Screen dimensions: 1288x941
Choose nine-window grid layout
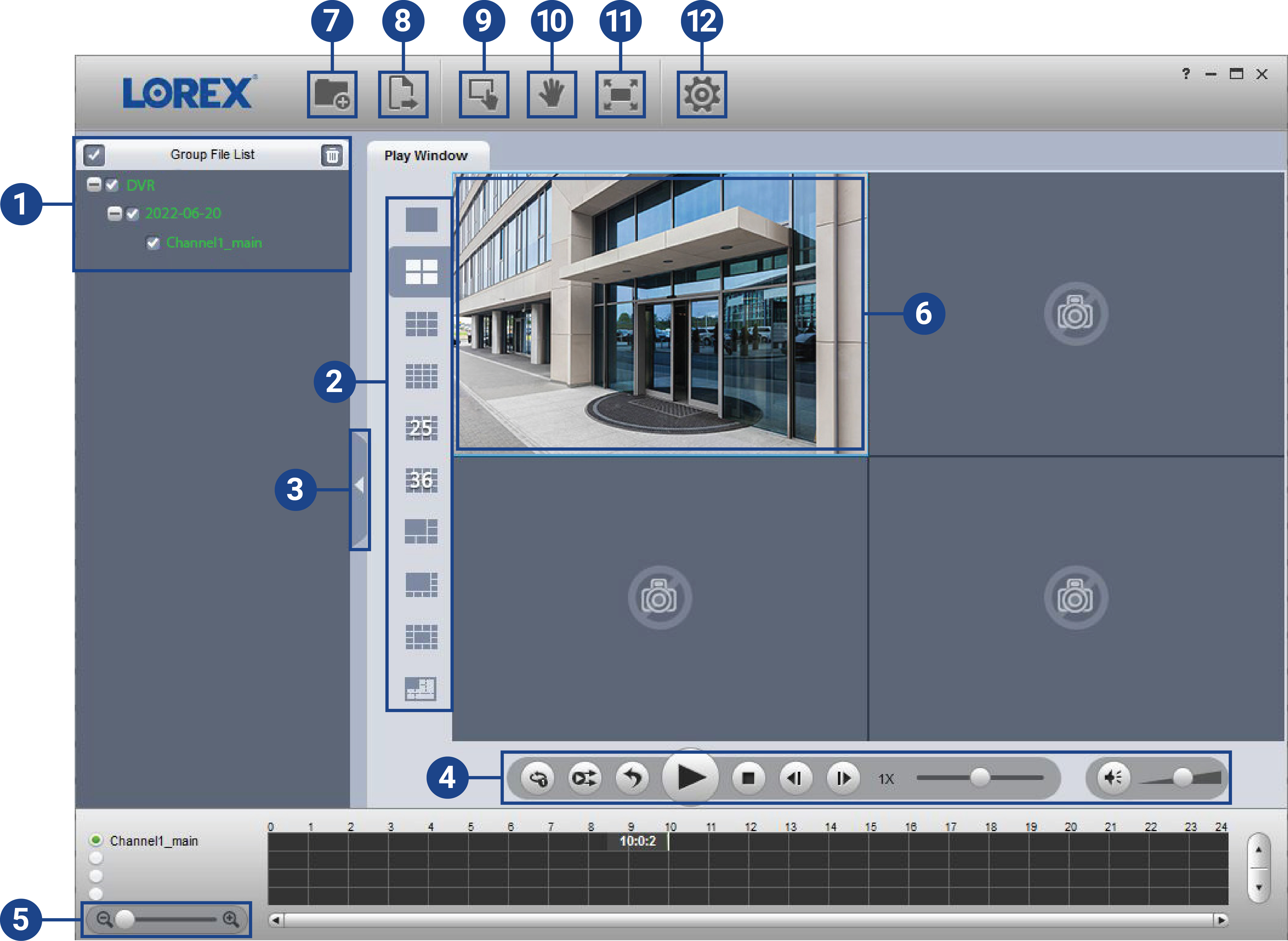tap(422, 324)
